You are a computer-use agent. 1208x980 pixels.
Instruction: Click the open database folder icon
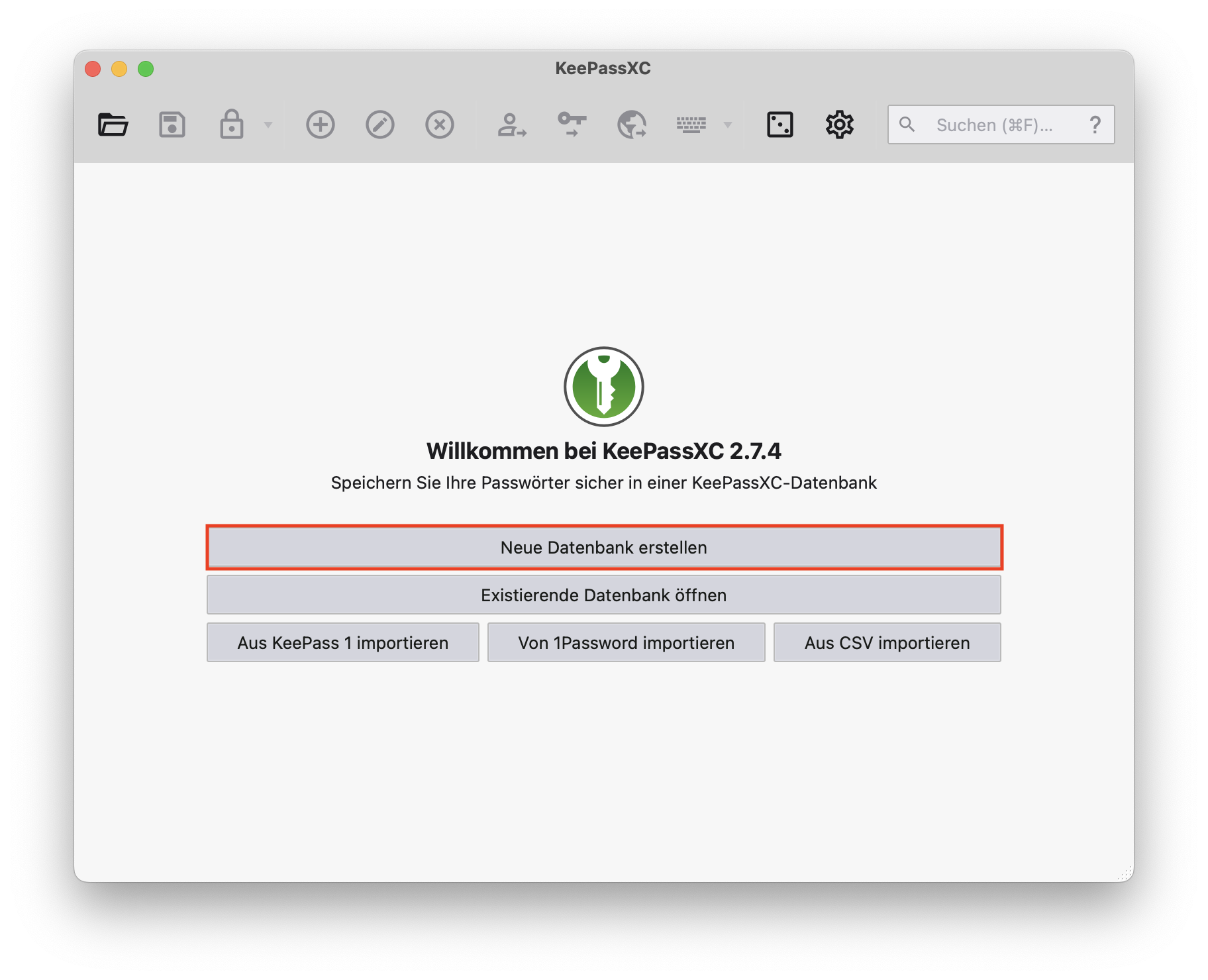click(x=113, y=124)
